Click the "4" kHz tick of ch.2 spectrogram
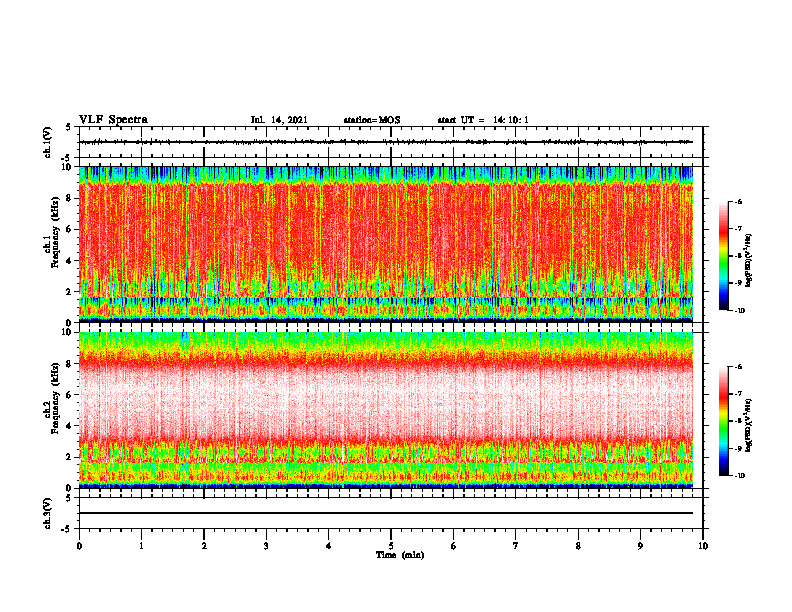Image resolution: width=792 pixels, height=612 pixels. click(69, 426)
